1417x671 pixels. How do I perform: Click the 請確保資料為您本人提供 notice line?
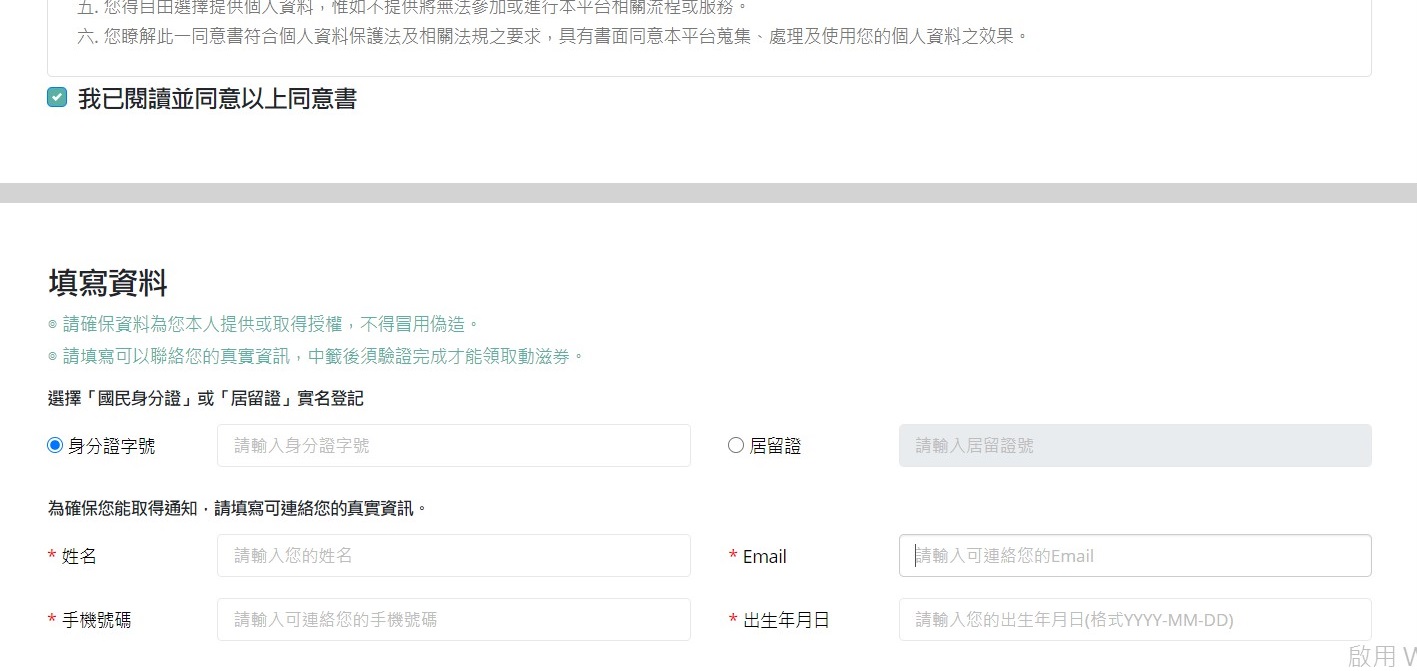pos(264,324)
